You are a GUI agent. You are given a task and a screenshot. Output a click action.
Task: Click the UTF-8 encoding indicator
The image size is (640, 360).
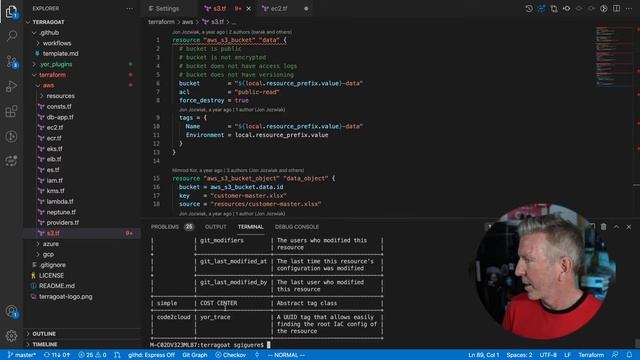point(548,355)
